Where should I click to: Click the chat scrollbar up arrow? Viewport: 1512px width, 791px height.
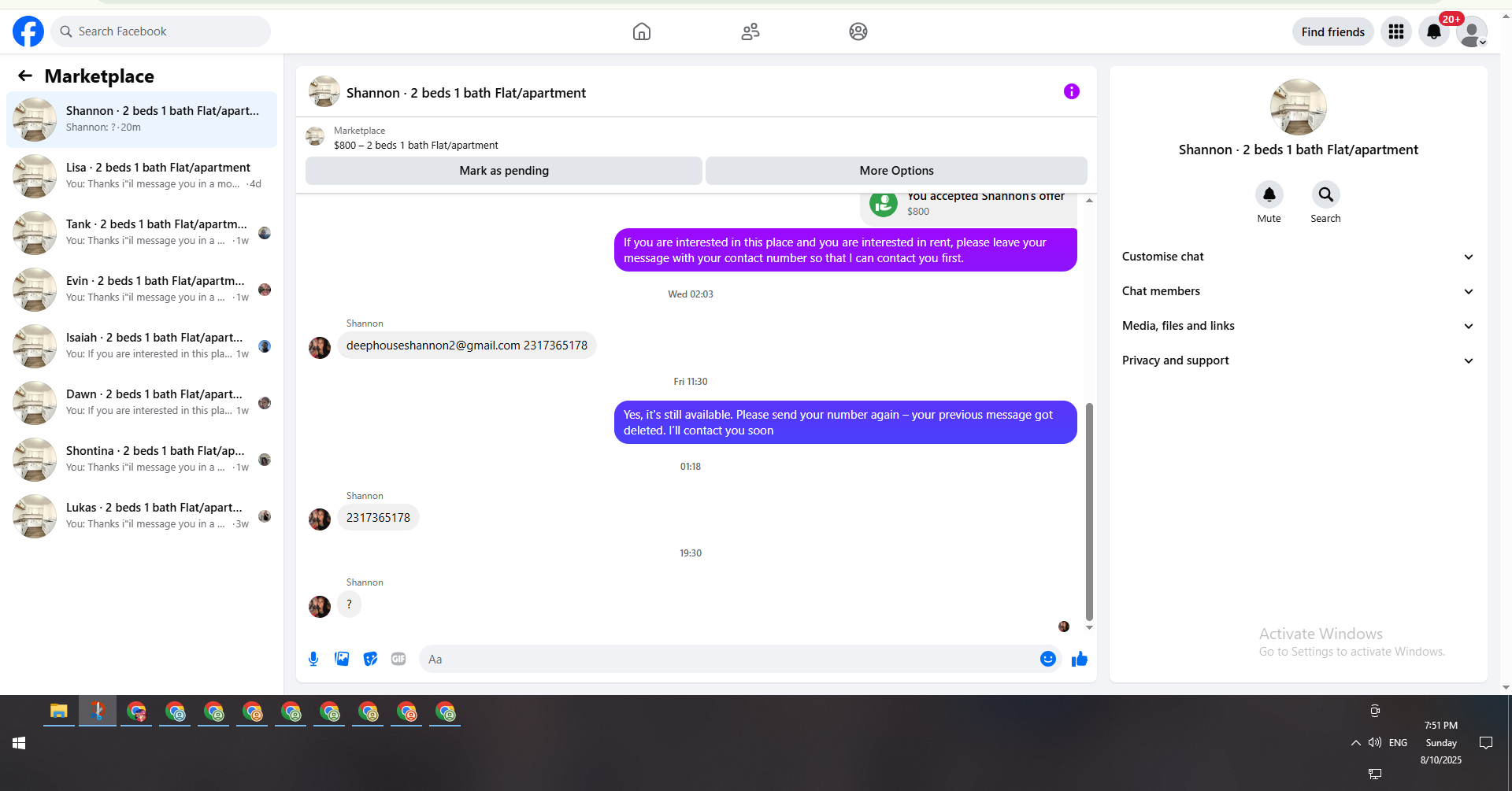point(1089,201)
